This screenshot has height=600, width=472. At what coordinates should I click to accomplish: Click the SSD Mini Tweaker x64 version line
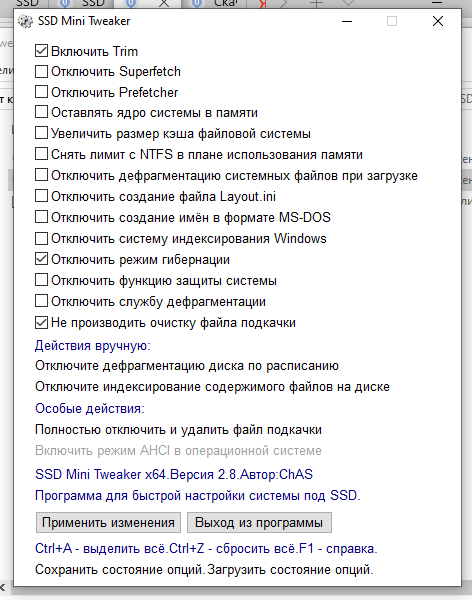[x=174, y=474]
